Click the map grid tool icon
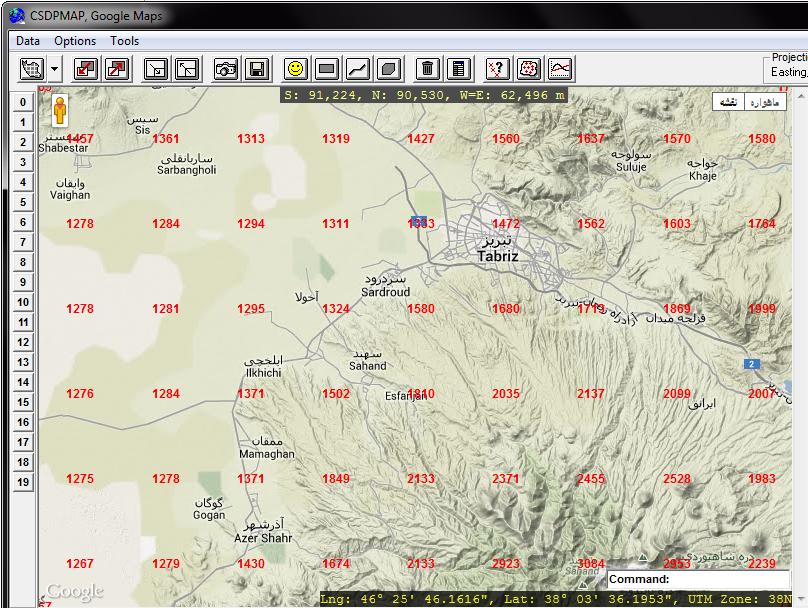 pyautogui.click(x=32, y=69)
